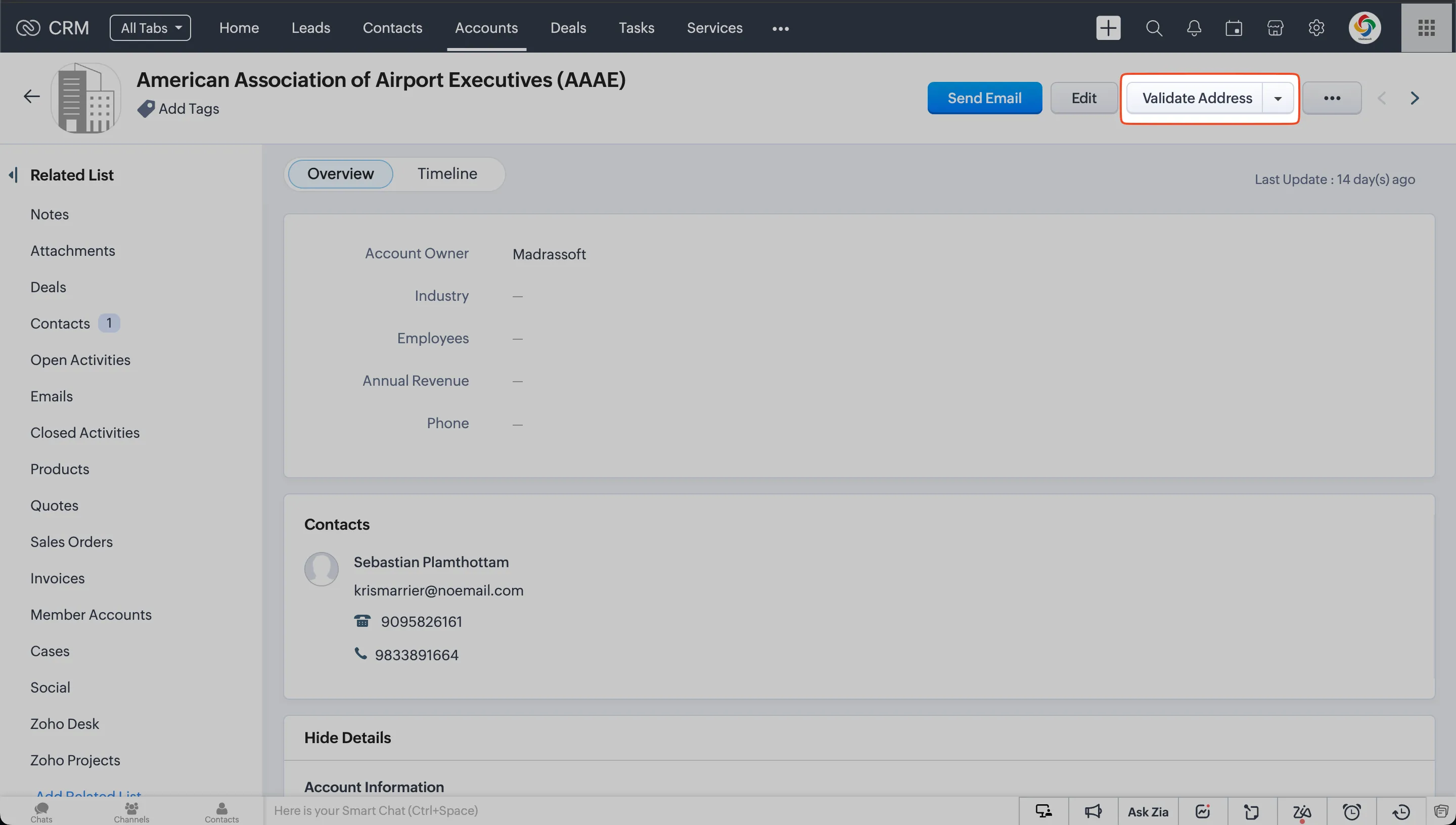The height and width of the screenshot is (825, 1456).
Task: Open Contacts related list with count 1
Action: click(75, 324)
